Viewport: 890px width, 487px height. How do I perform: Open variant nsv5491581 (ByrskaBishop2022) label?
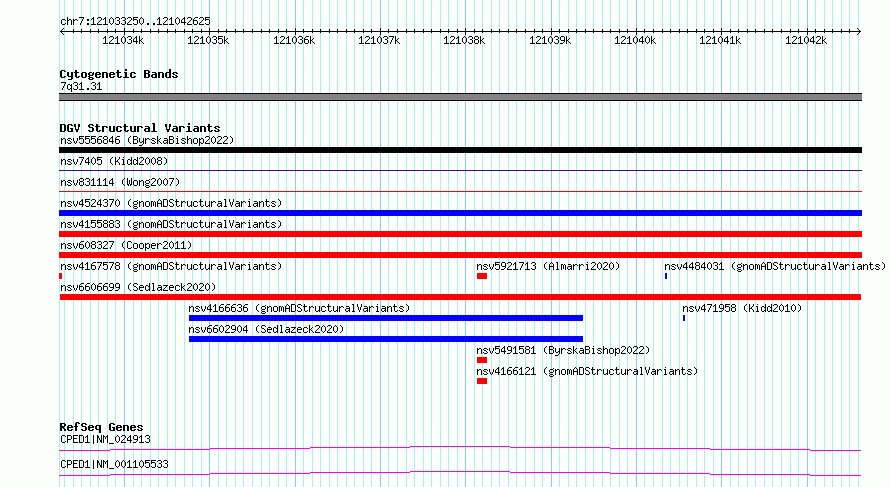(x=563, y=350)
